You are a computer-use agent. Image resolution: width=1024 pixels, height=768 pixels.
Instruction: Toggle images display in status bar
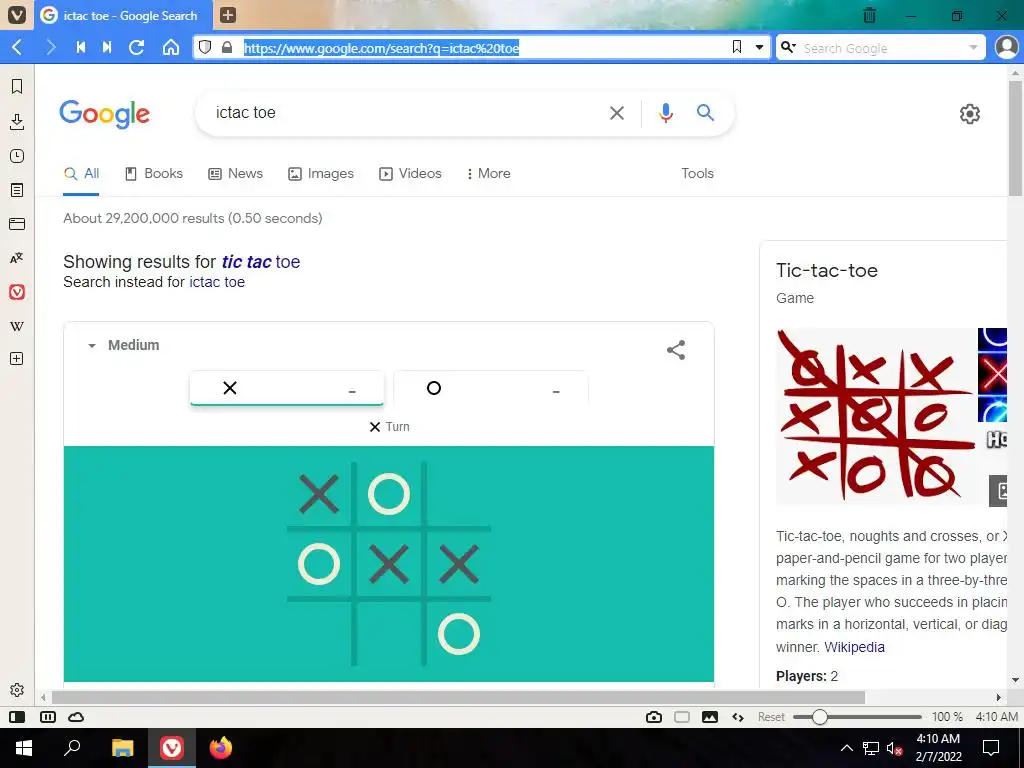point(710,717)
